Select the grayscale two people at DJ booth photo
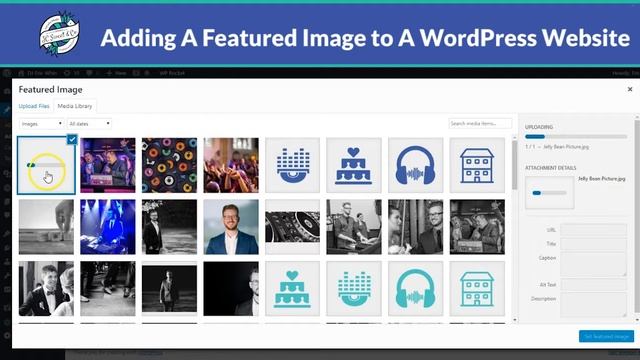The image size is (640, 360). pos(353,227)
